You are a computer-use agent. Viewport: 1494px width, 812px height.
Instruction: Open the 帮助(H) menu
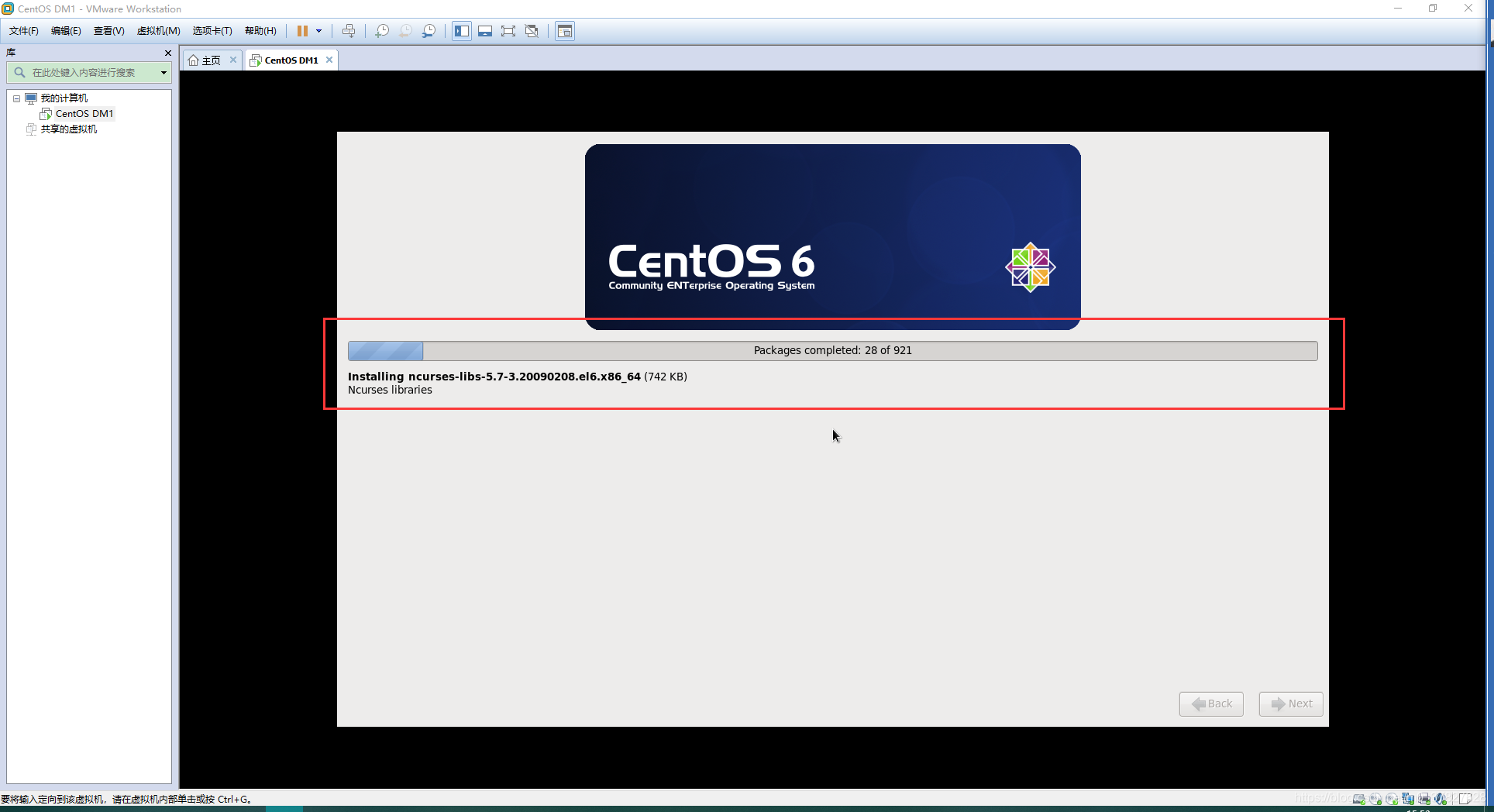click(260, 31)
